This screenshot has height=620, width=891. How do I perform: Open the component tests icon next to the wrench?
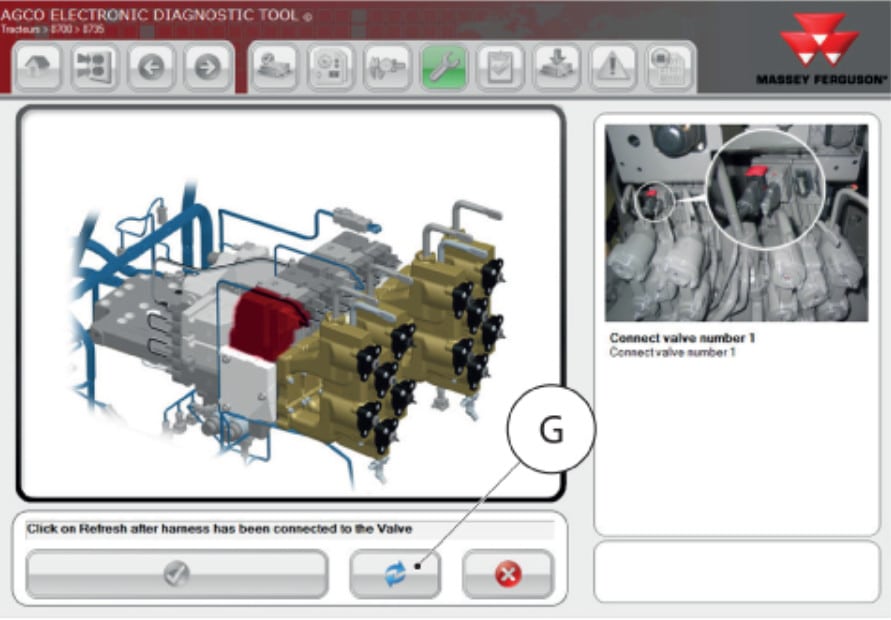point(387,67)
